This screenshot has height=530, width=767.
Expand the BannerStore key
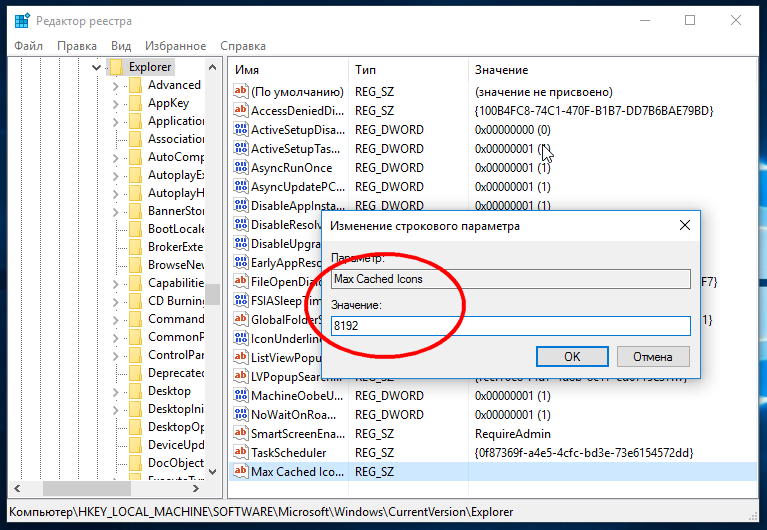coord(115,212)
